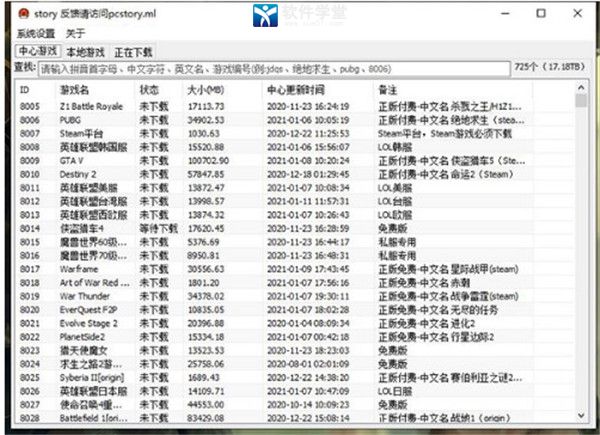Screen dimensions: 600x435
Task: Click update time 2020-12-18 01:29:45
Action: (308, 174)
